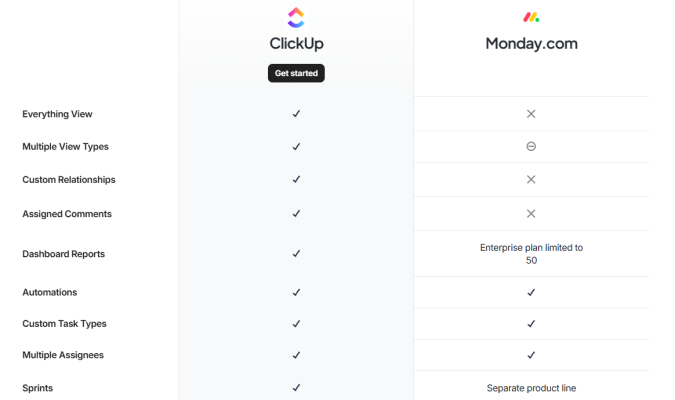Click Monday.com checkmark for Custom Task Types
This screenshot has width=675, height=400.
click(531, 324)
